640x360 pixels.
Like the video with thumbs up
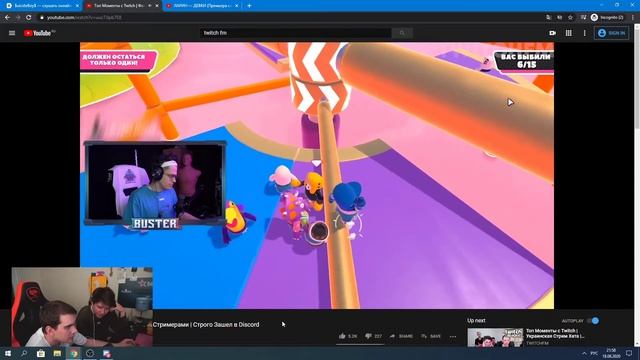(348, 336)
